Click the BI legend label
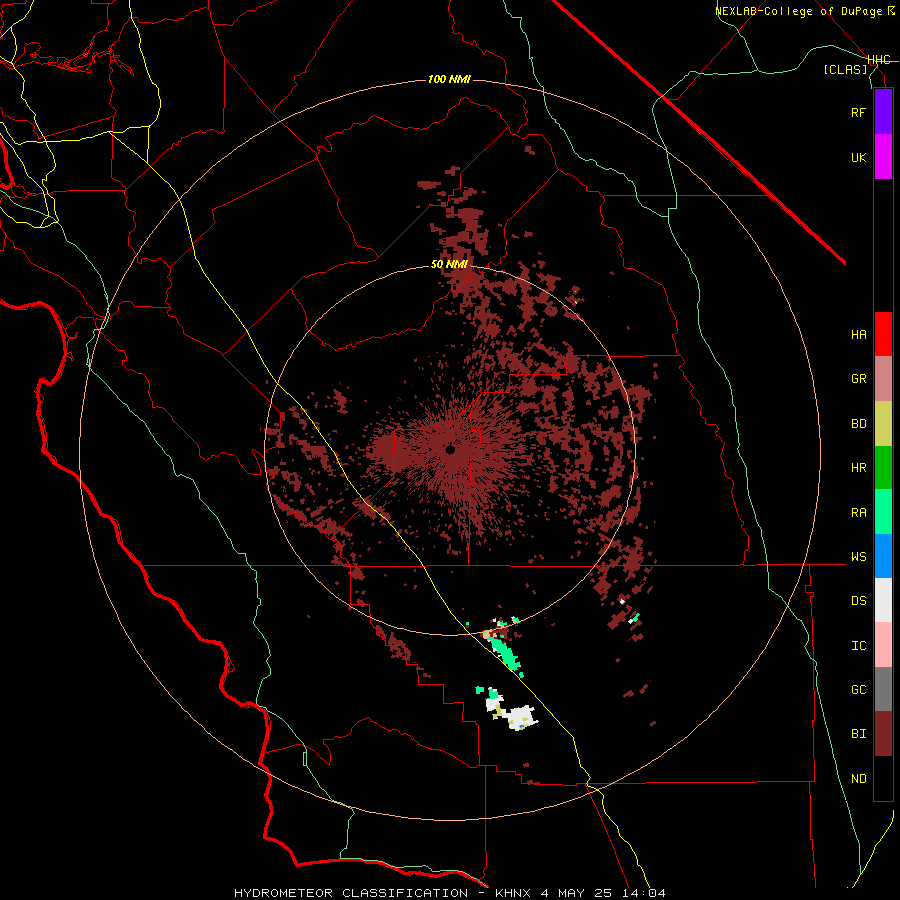The width and height of the screenshot is (900, 900). tap(858, 734)
